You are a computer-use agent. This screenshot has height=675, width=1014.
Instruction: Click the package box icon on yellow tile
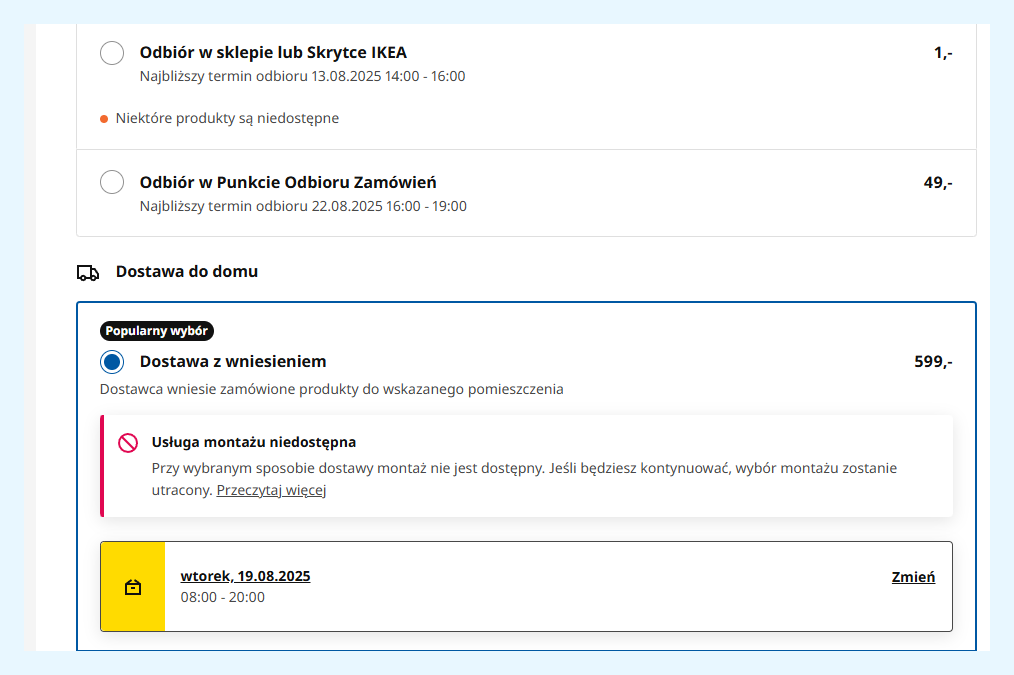(133, 587)
